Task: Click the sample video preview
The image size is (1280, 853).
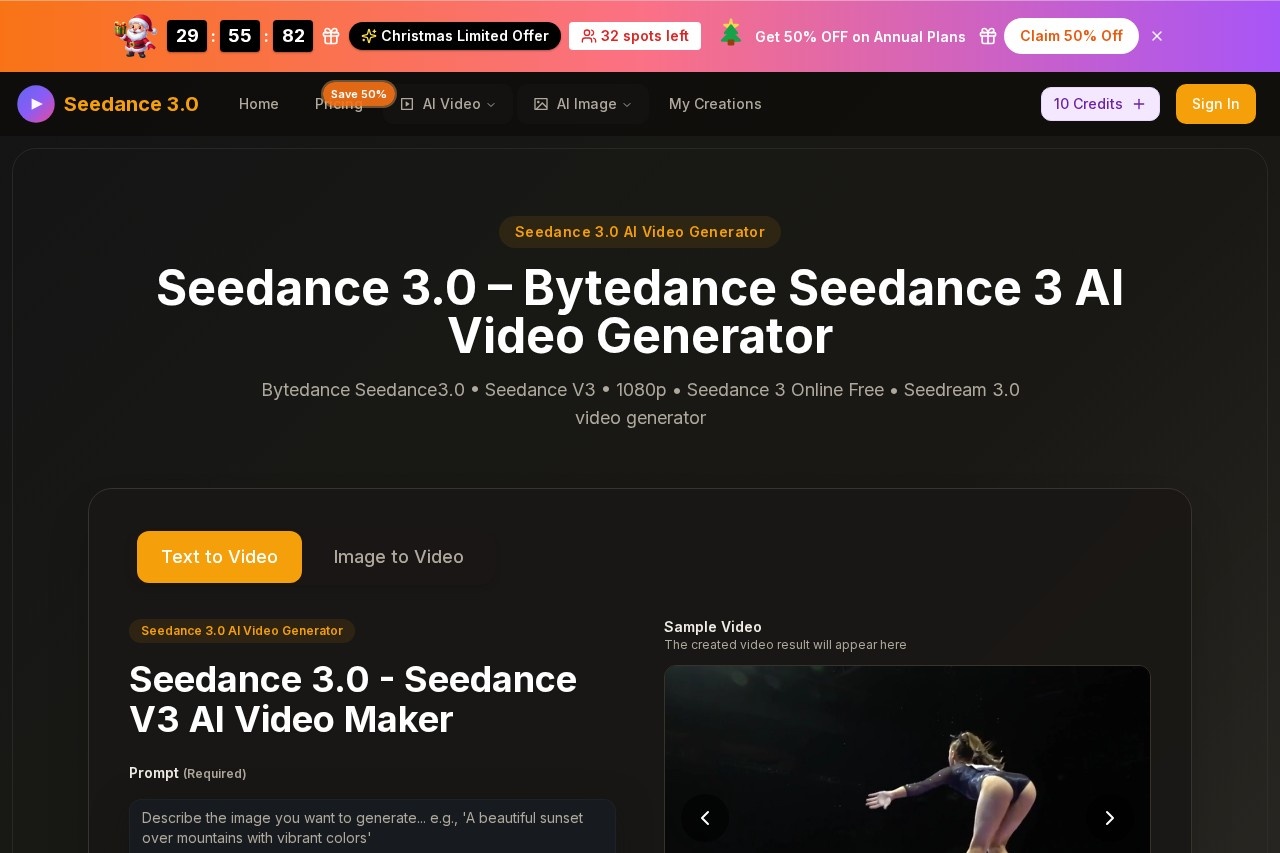Action: coord(907,760)
